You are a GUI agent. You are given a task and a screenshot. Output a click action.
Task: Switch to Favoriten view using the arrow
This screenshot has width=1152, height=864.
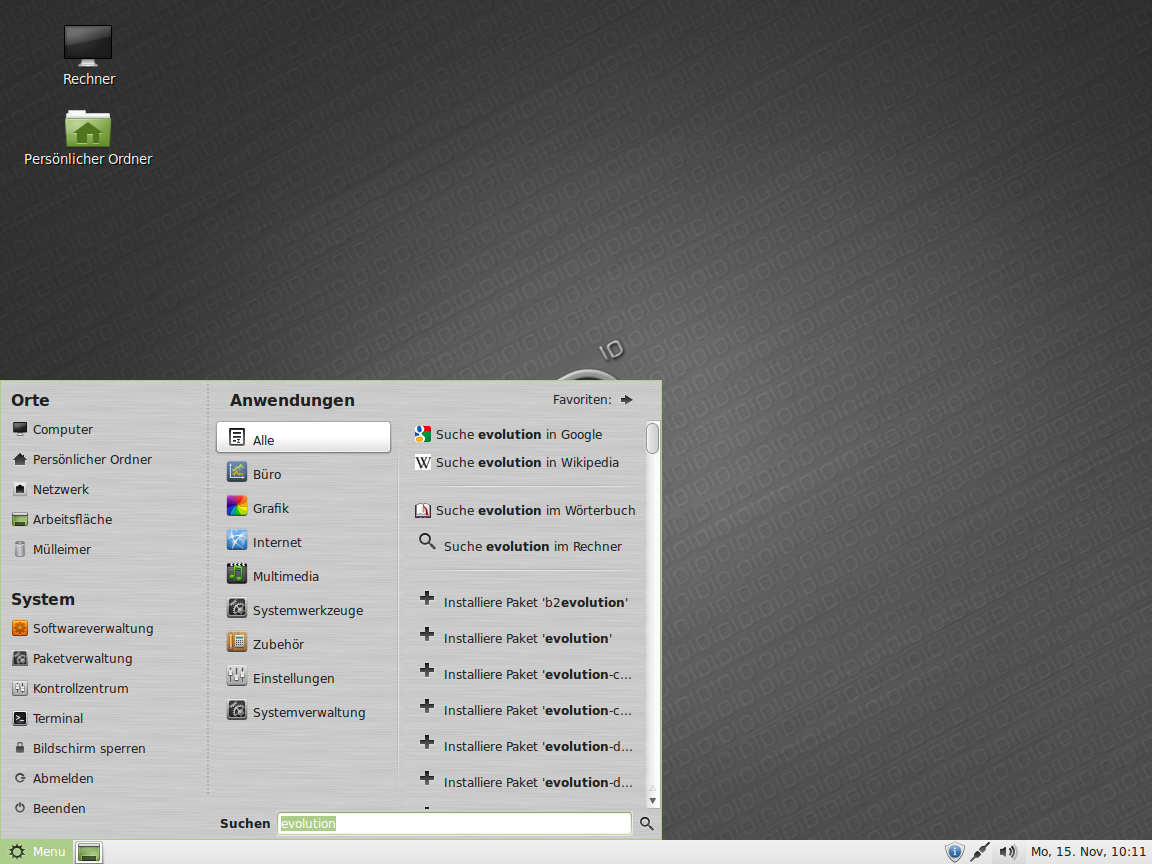tap(626, 400)
